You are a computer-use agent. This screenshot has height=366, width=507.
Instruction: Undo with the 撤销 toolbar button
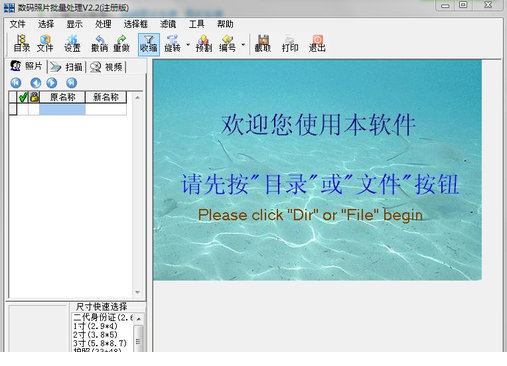(99, 44)
